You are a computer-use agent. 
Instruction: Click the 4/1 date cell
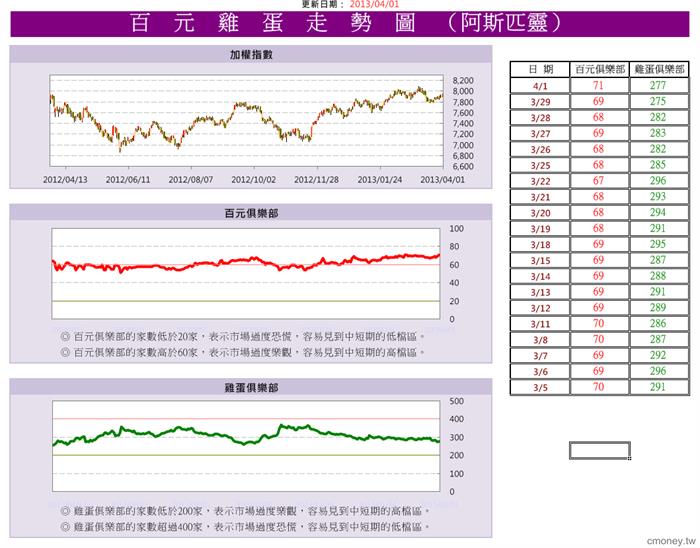pyautogui.click(x=540, y=86)
